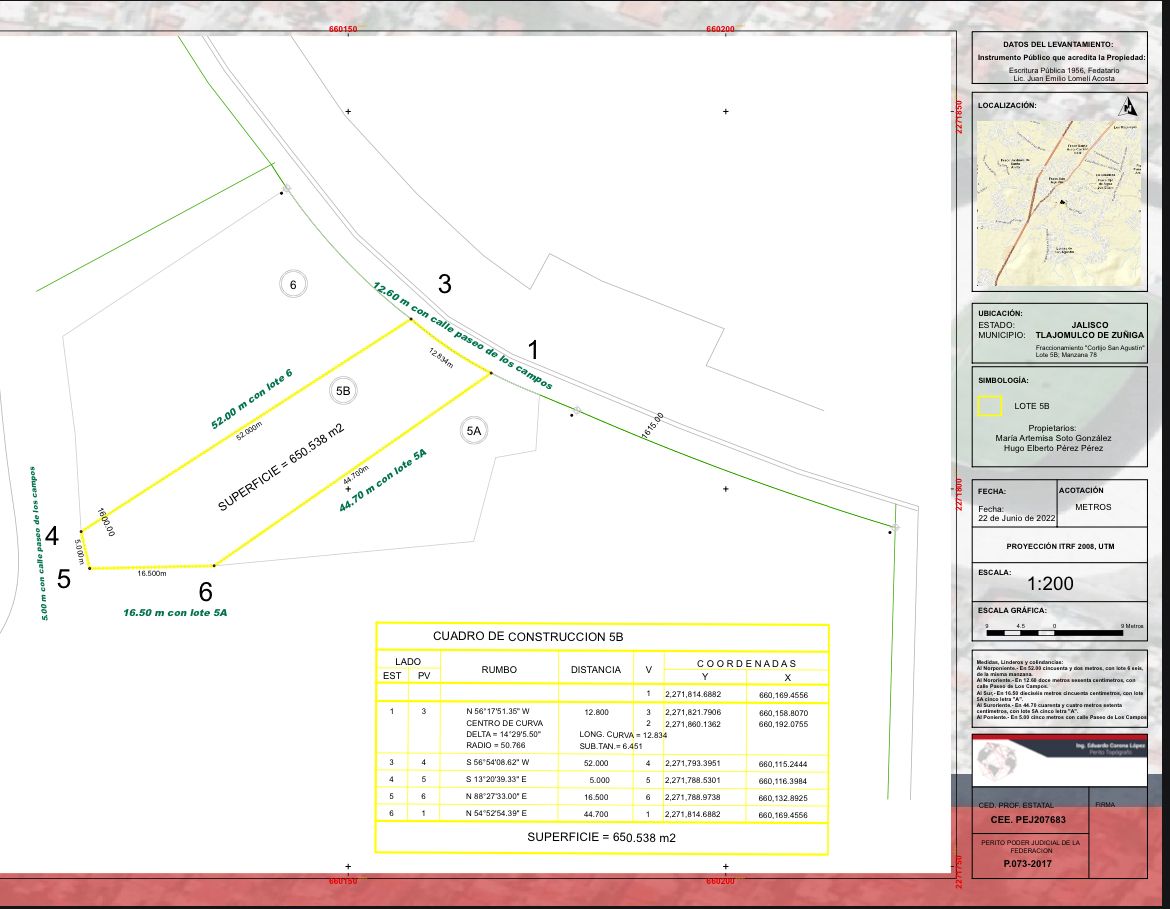Click the DISTANCIA column header
The image size is (1170, 909).
pyautogui.click(x=596, y=669)
